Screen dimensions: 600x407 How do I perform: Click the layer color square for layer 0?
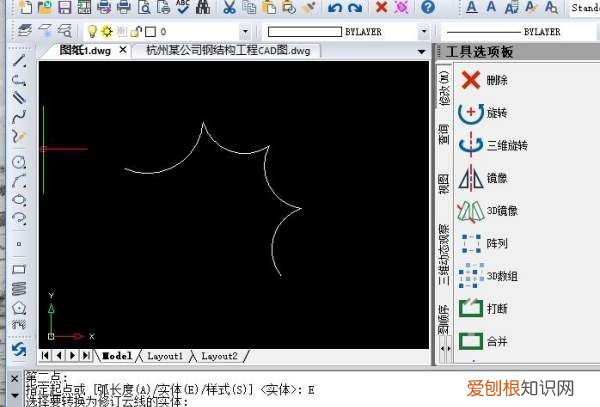(150, 32)
